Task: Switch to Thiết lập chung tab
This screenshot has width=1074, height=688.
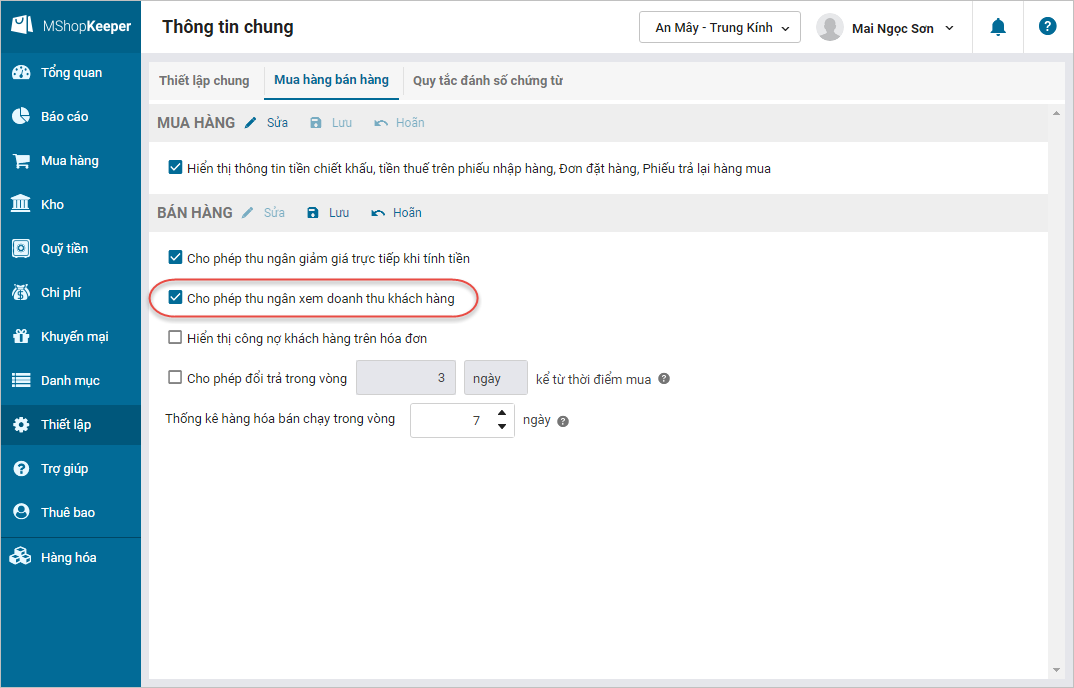Action: tap(204, 80)
